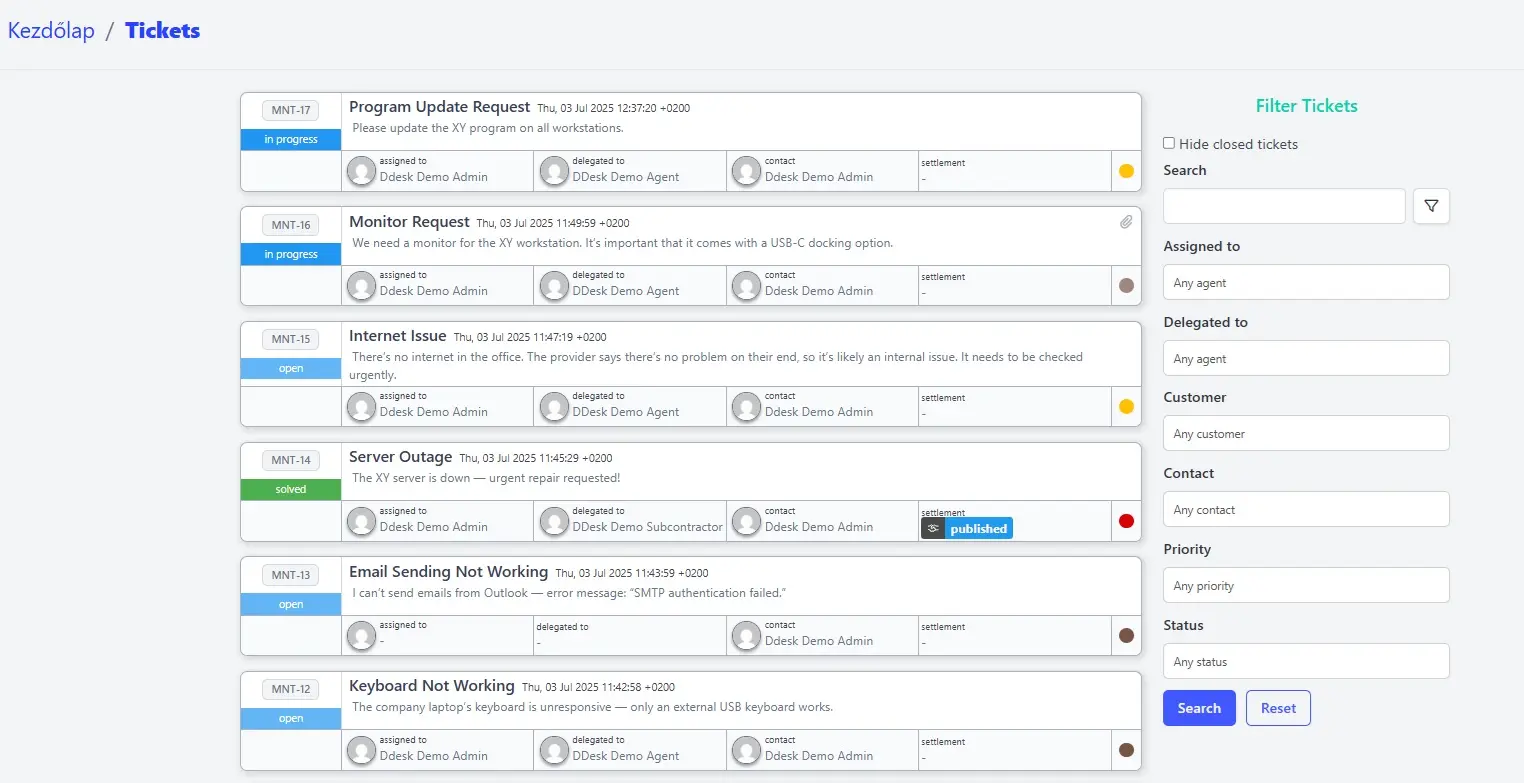The height and width of the screenshot is (783, 1524).
Task: Click the assigned-to avatar on Keyboard Not Working
Action: pos(361,750)
